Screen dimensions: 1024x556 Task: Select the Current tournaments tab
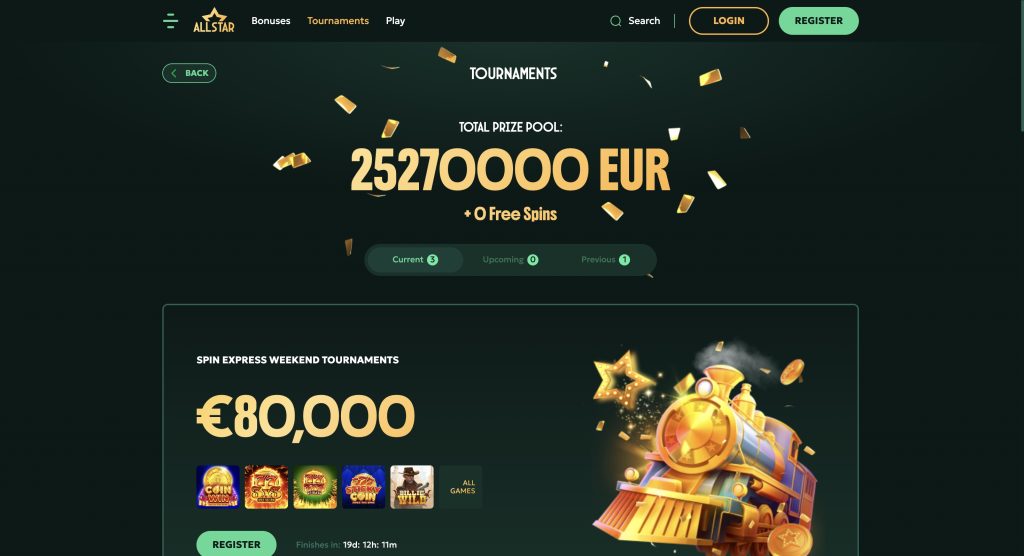415,259
